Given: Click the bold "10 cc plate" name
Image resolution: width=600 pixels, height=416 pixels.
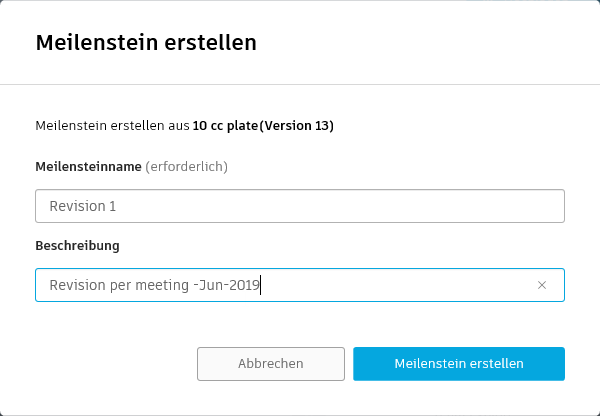Looking at the screenshot, I should point(226,126).
